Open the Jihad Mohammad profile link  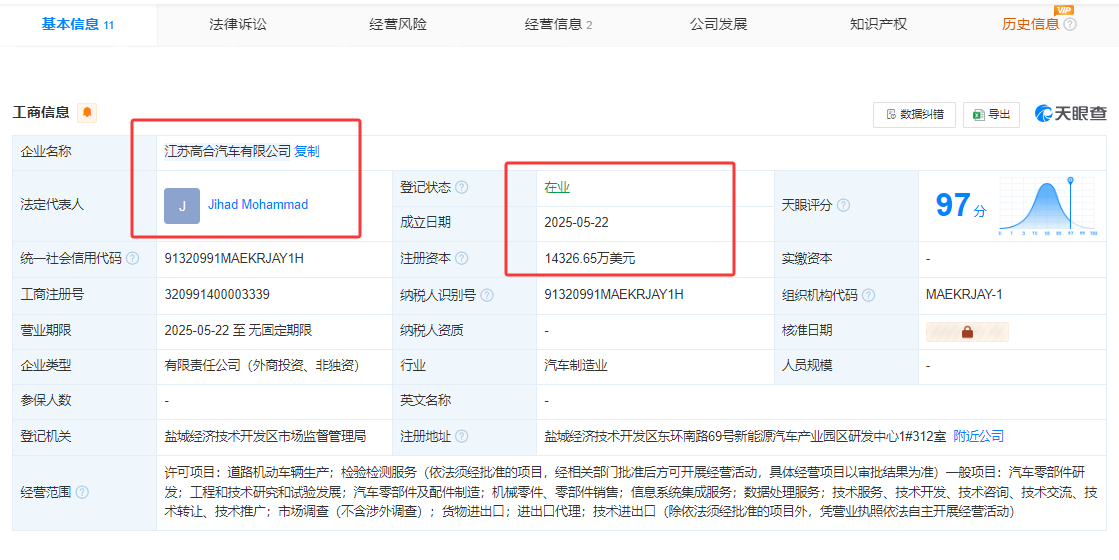click(258, 205)
